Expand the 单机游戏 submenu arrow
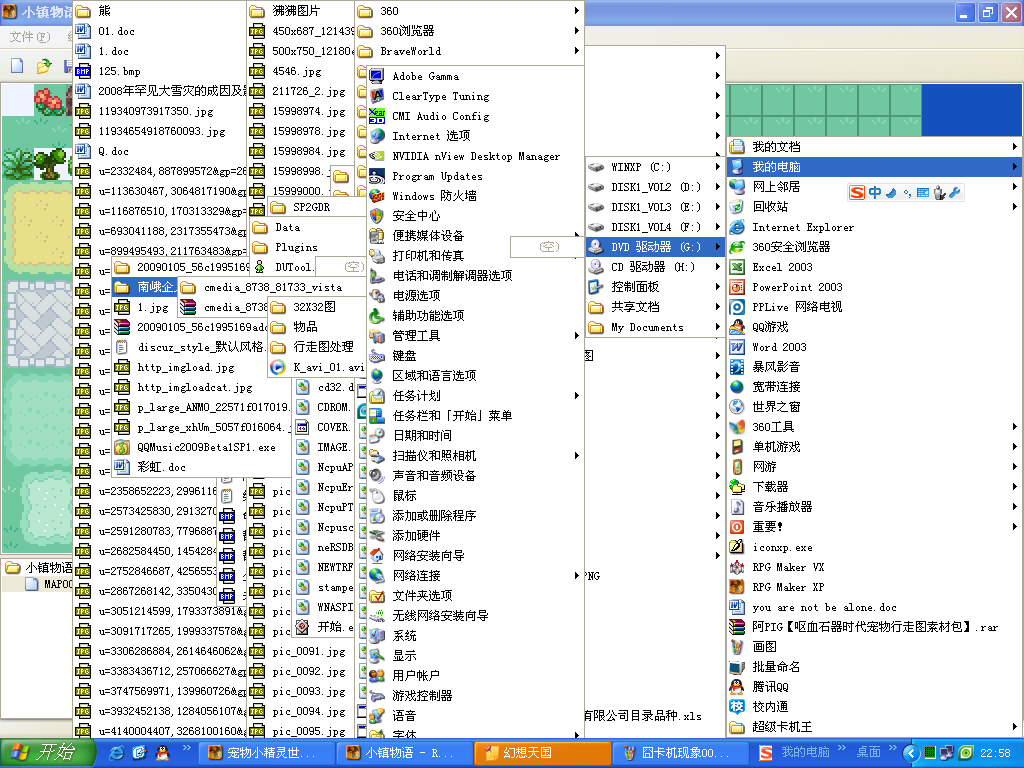 (x=1015, y=447)
